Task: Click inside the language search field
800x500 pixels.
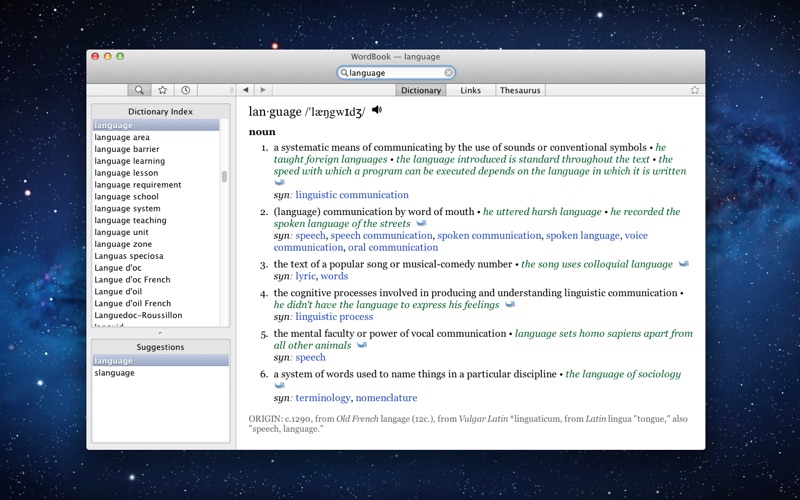Action: [x=395, y=73]
